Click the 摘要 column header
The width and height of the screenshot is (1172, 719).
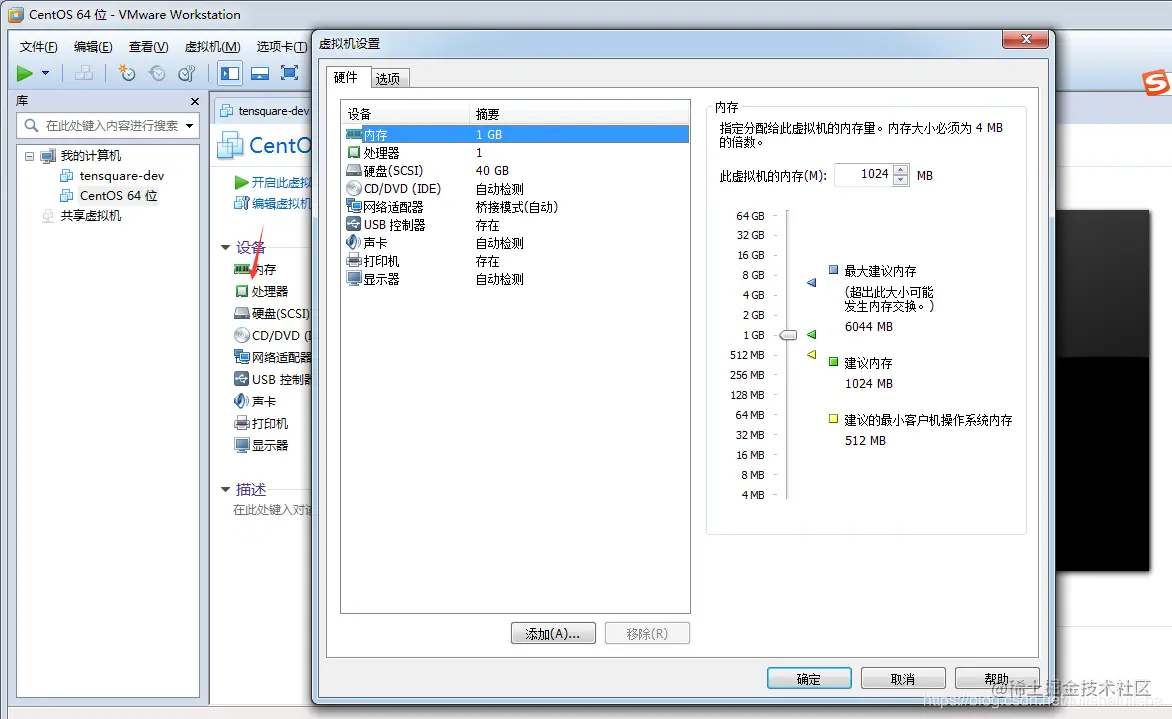[579, 114]
